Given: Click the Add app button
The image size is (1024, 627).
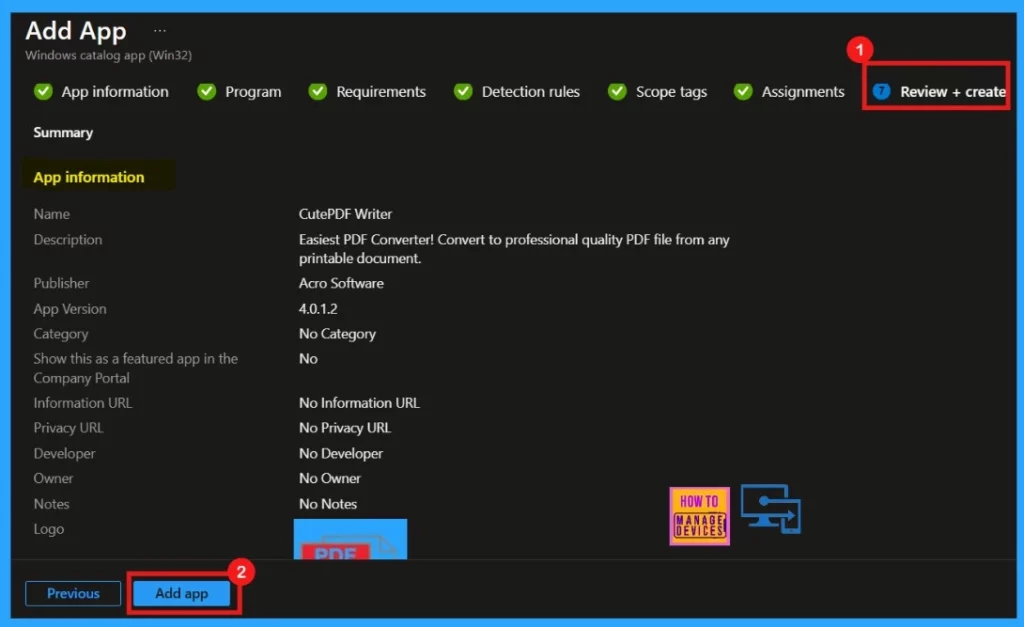Looking at the screenshot, I should [182, 593].
